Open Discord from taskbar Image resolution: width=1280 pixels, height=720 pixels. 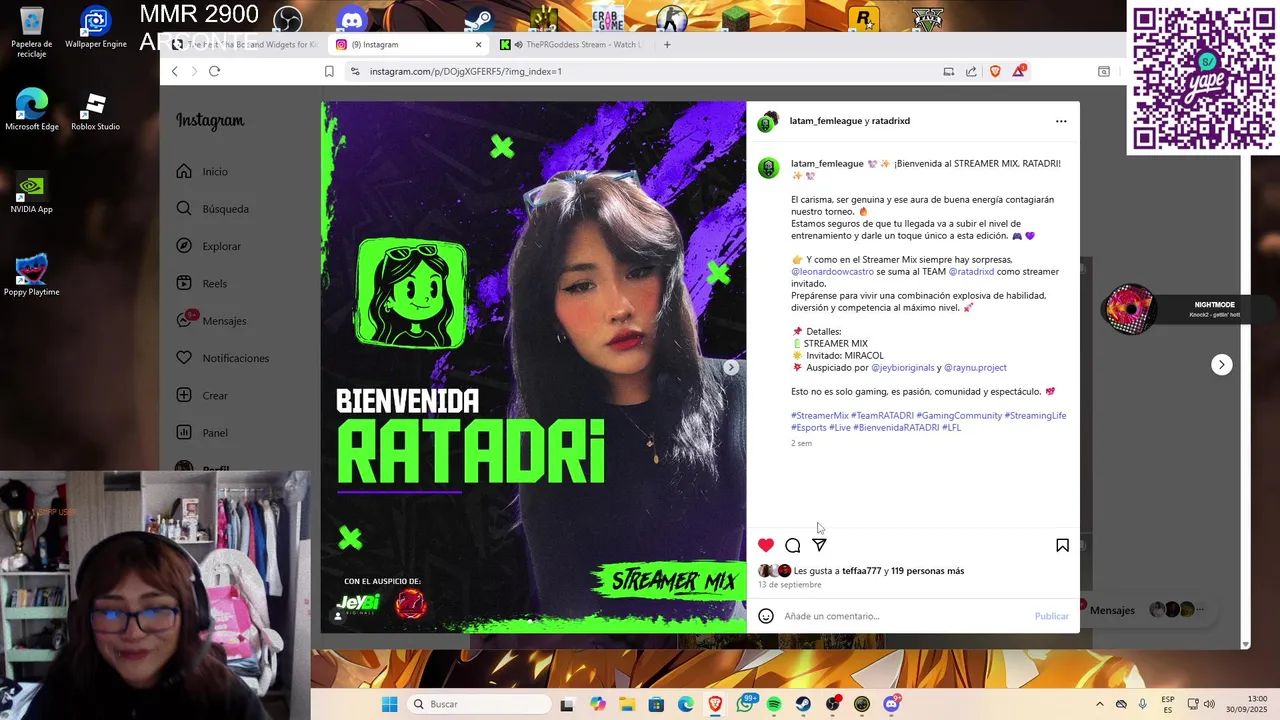tap(892, 704)
